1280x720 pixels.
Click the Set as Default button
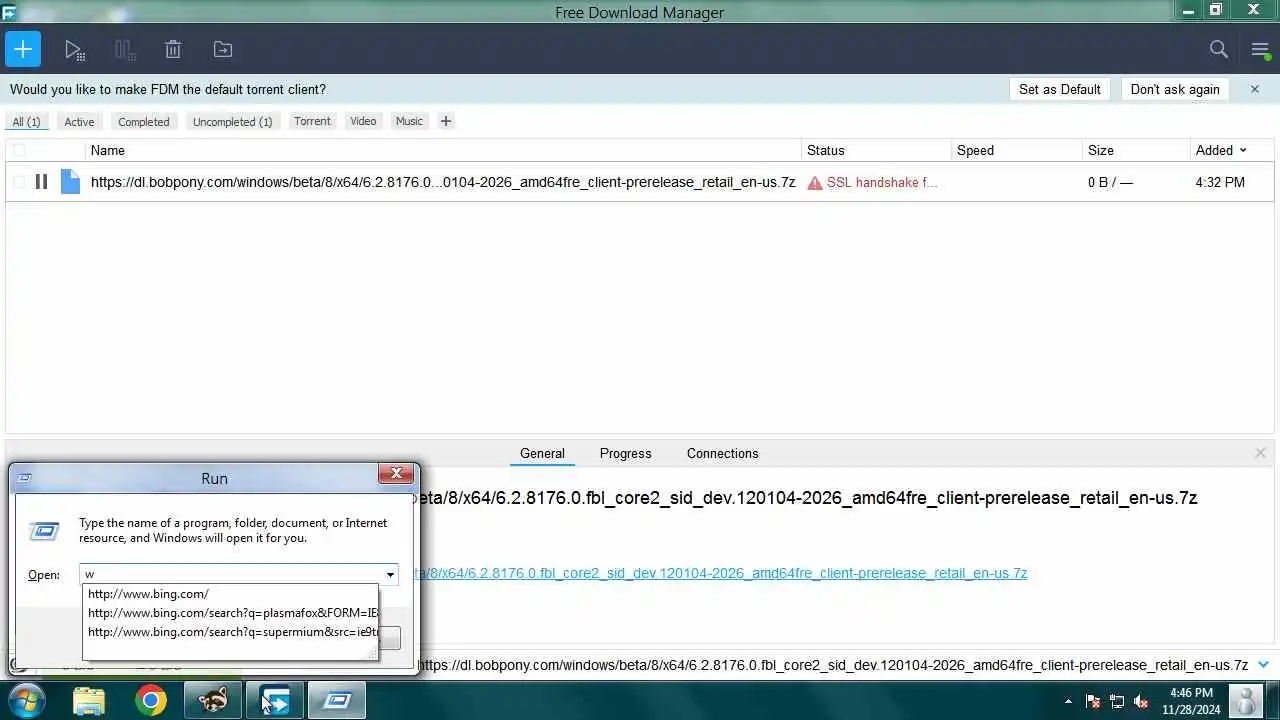[x=1060, y=89]
